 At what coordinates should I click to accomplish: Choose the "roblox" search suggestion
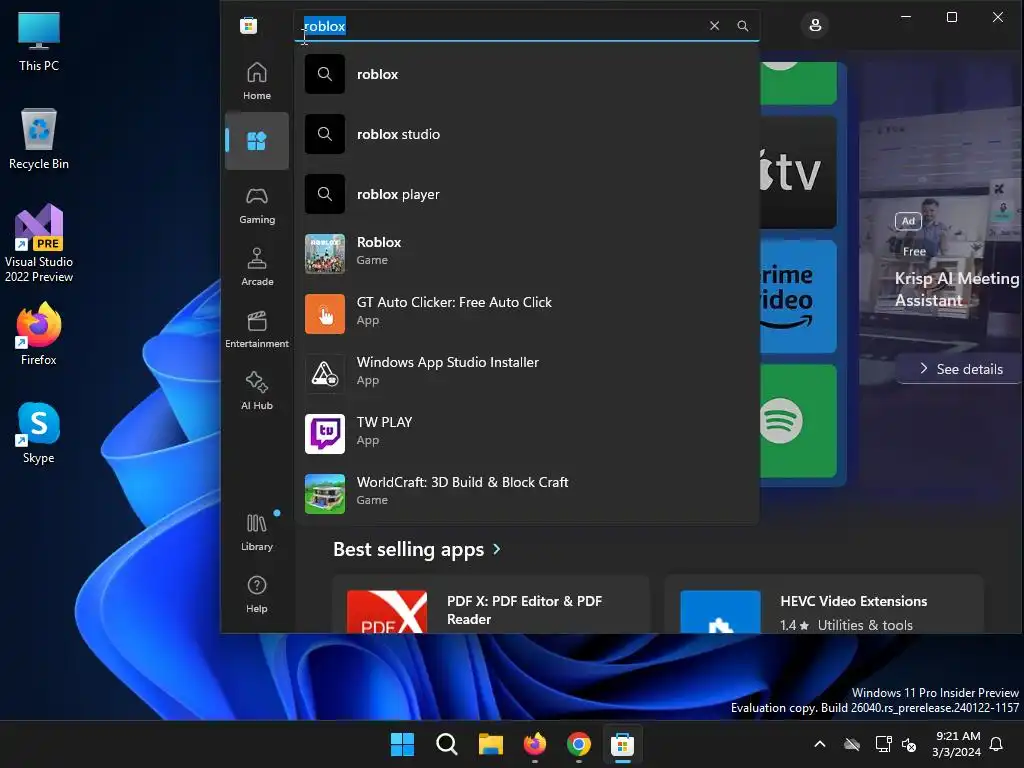point(526,74)
